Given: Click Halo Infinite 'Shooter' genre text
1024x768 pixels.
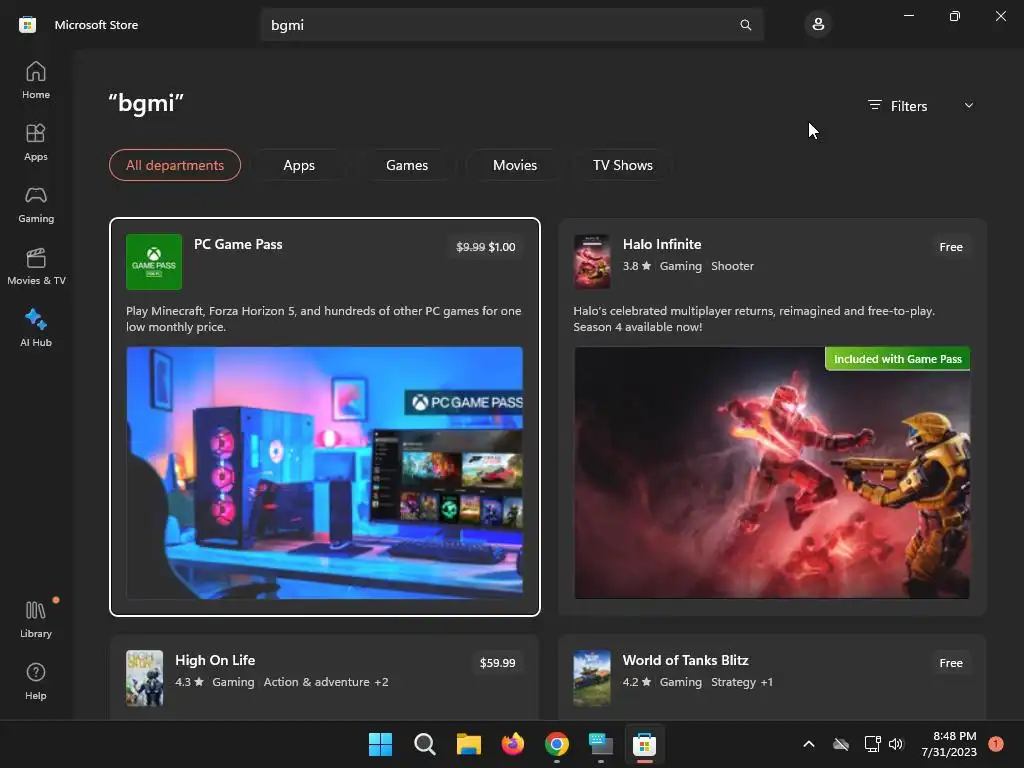Looking at the screenshot, I should [x=732, y=266].
